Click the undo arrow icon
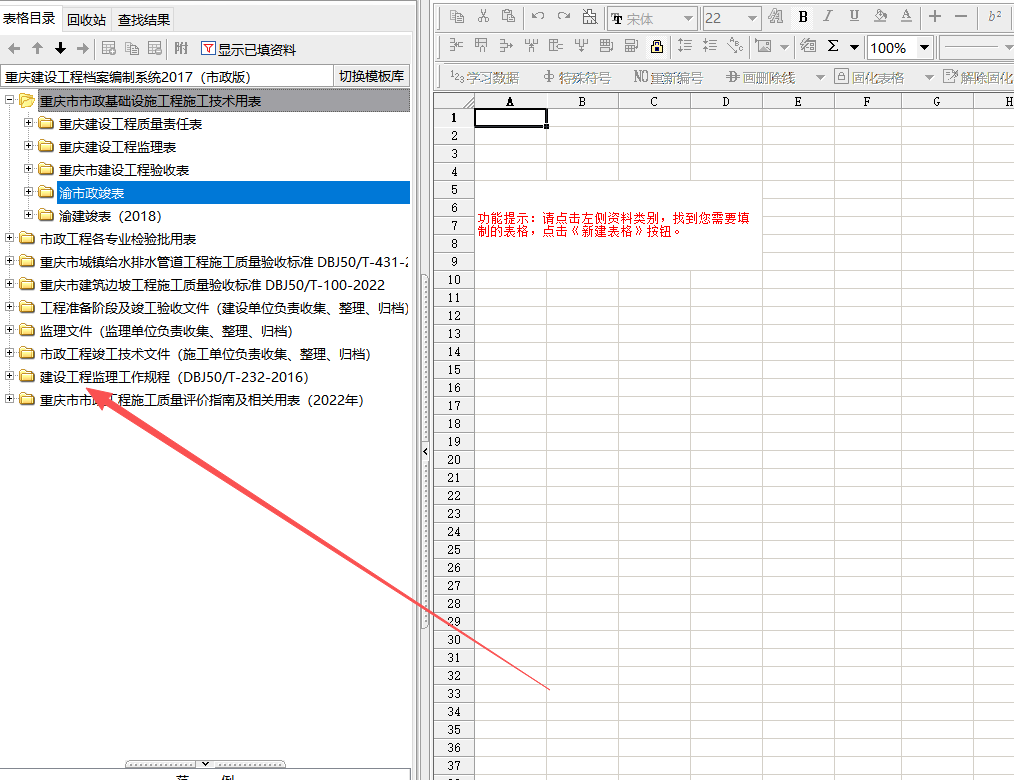 tap(537, 17)
